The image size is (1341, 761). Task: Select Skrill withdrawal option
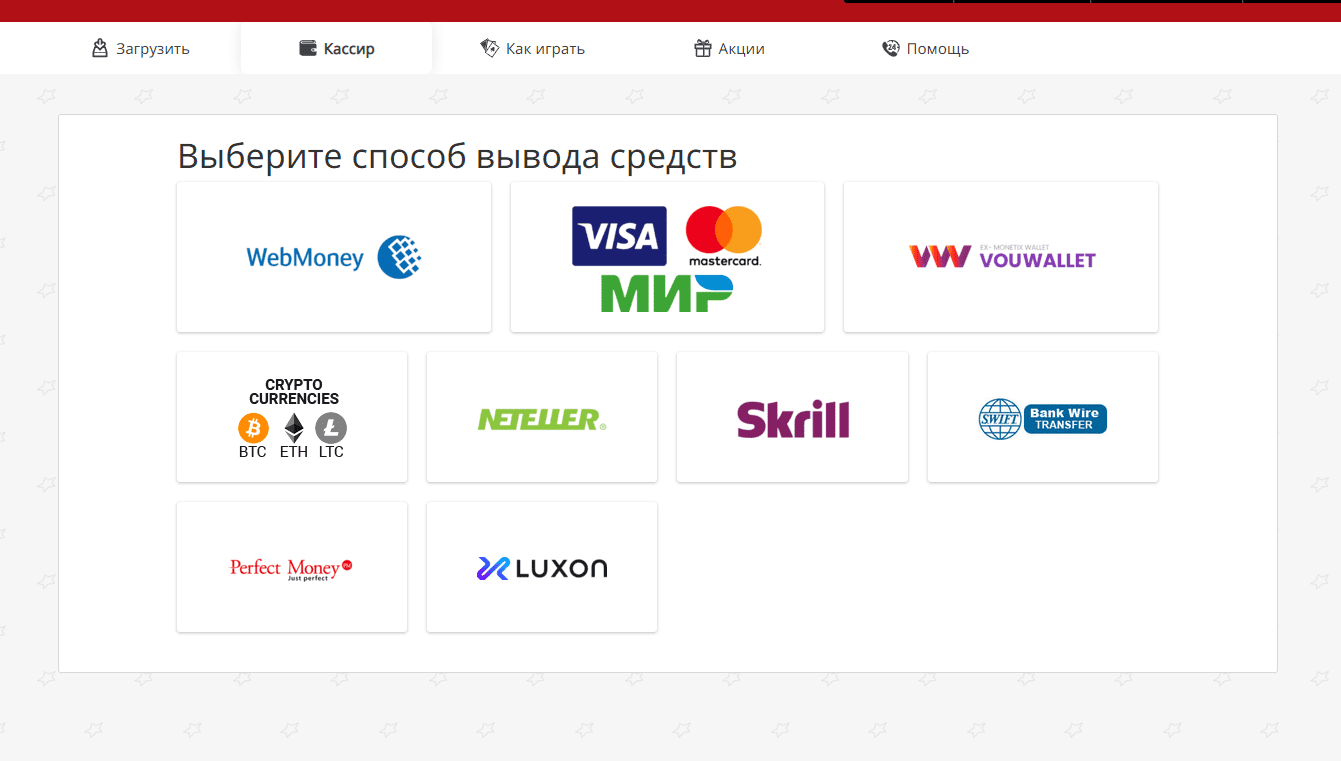792,417
